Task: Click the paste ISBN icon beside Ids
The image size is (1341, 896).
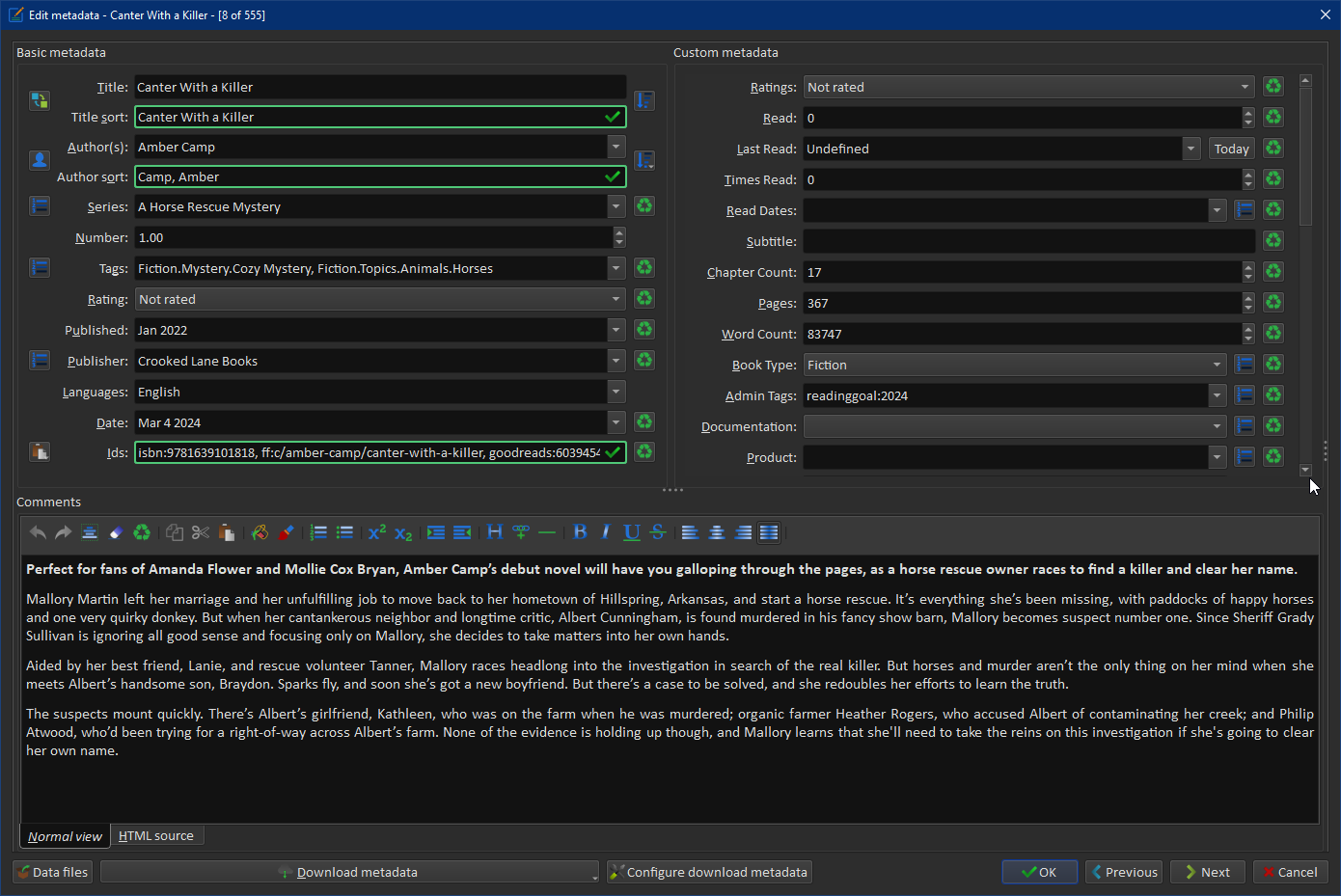Action: pos(40,451)
